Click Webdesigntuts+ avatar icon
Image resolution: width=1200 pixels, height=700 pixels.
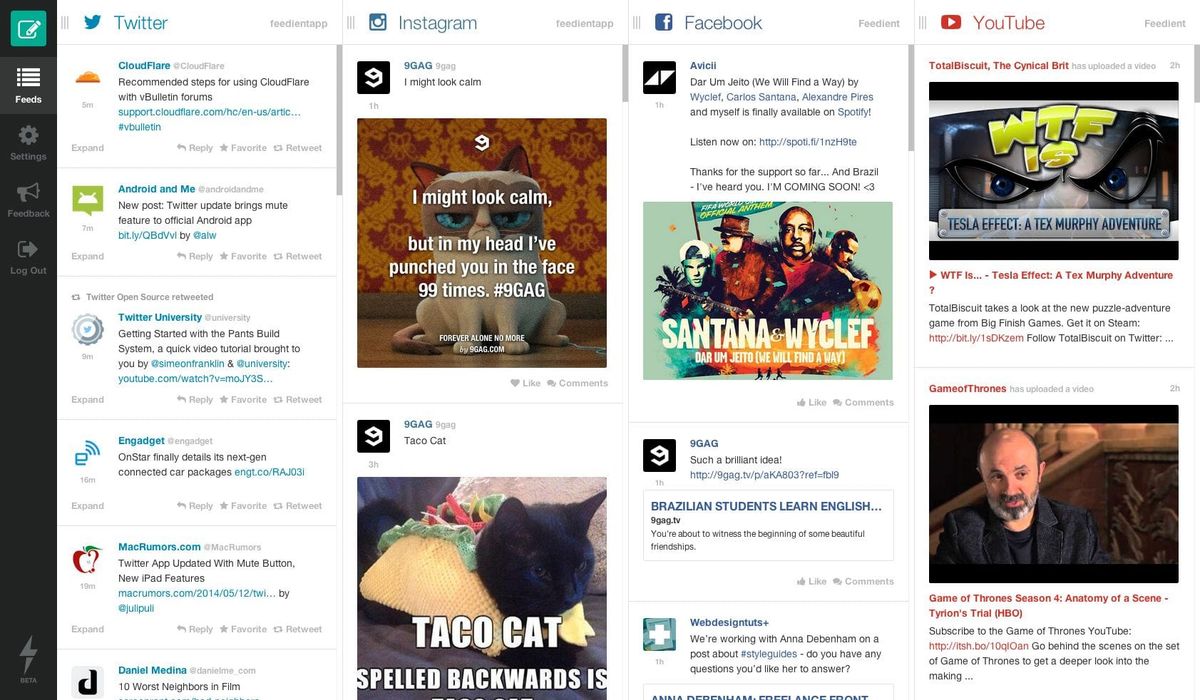click(x=659, y=634)
